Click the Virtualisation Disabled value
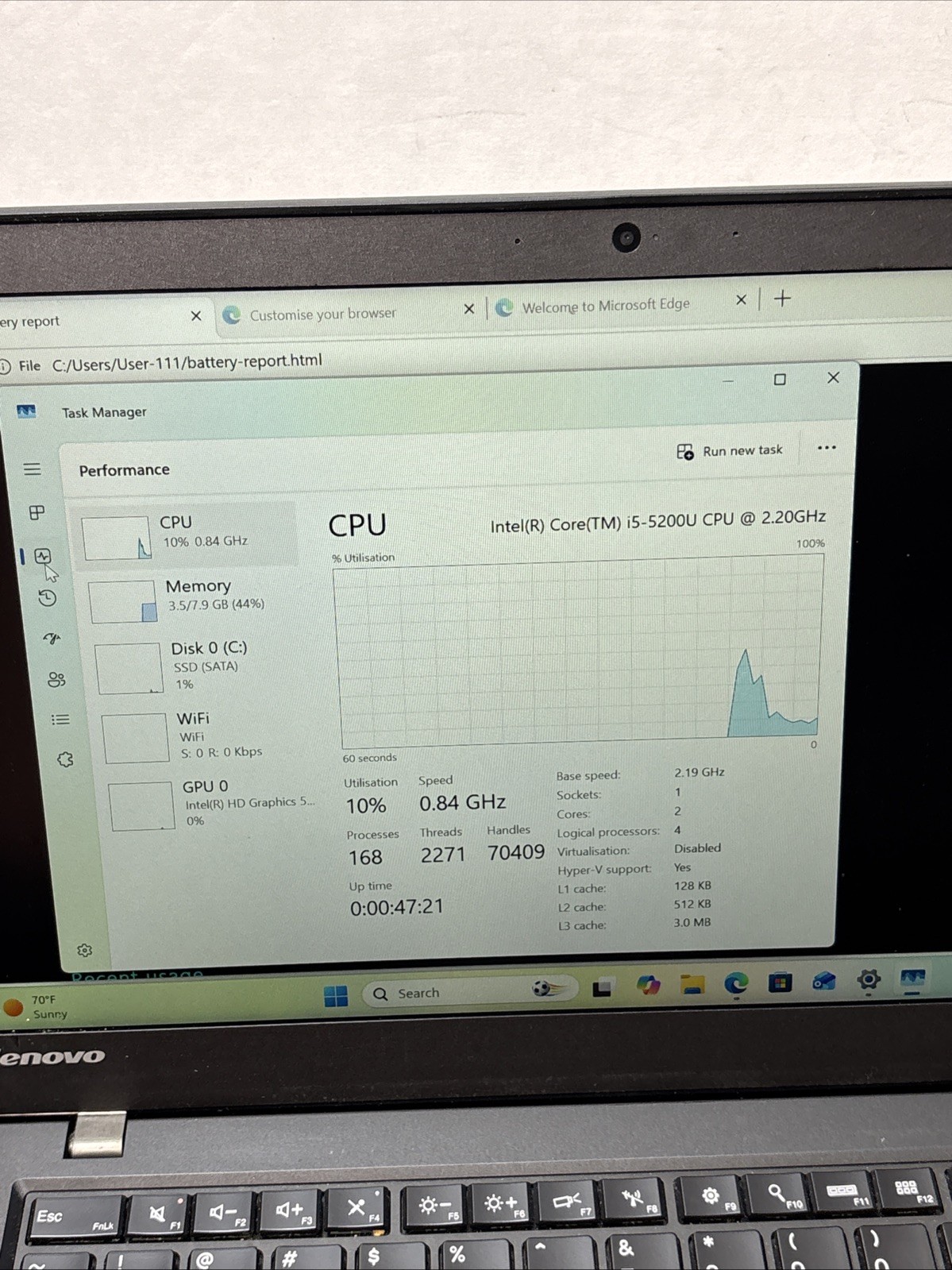Image resolution: width=952 pixels, height=1270 pixels. 697,848
